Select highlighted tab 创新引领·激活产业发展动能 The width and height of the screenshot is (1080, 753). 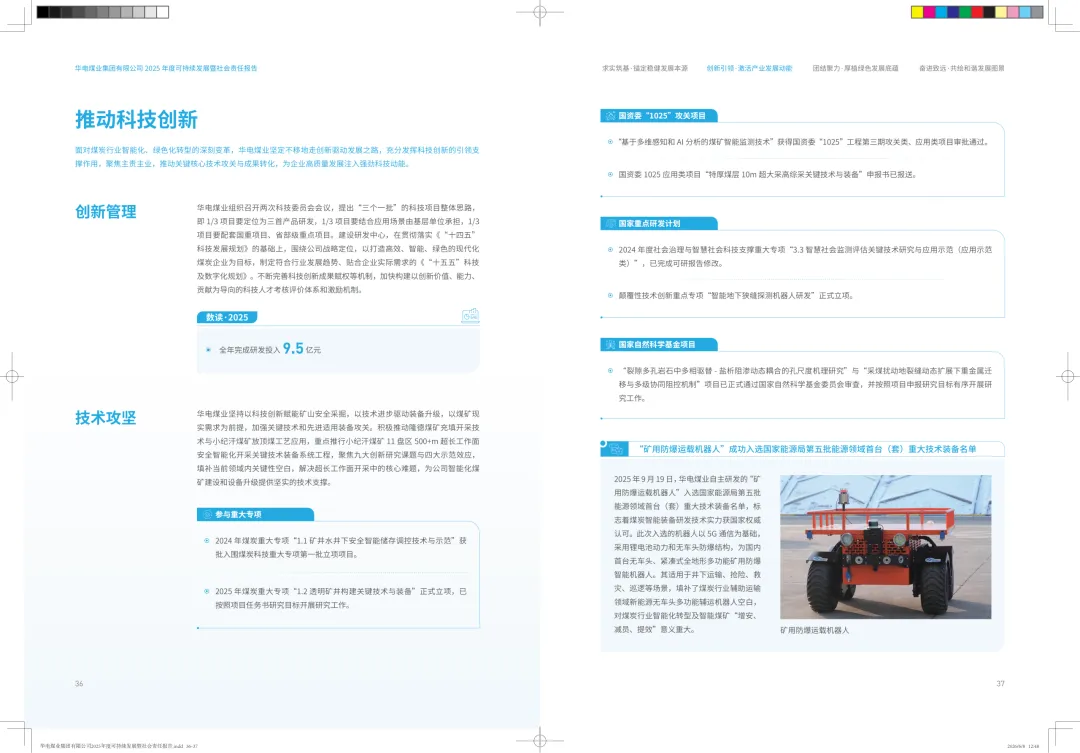749,68
